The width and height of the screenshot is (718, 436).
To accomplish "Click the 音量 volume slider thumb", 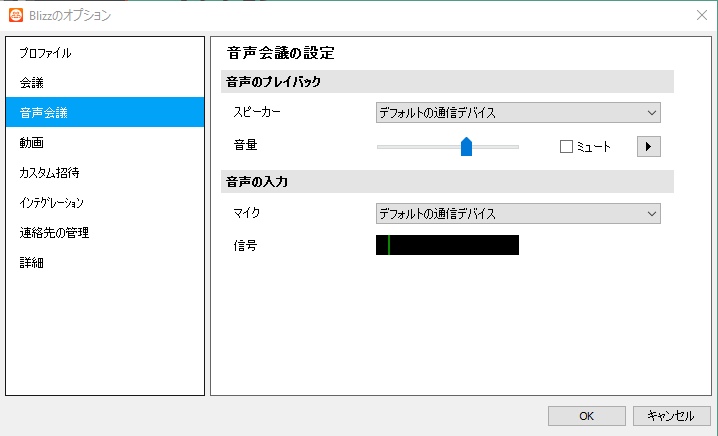I will 466,147.
